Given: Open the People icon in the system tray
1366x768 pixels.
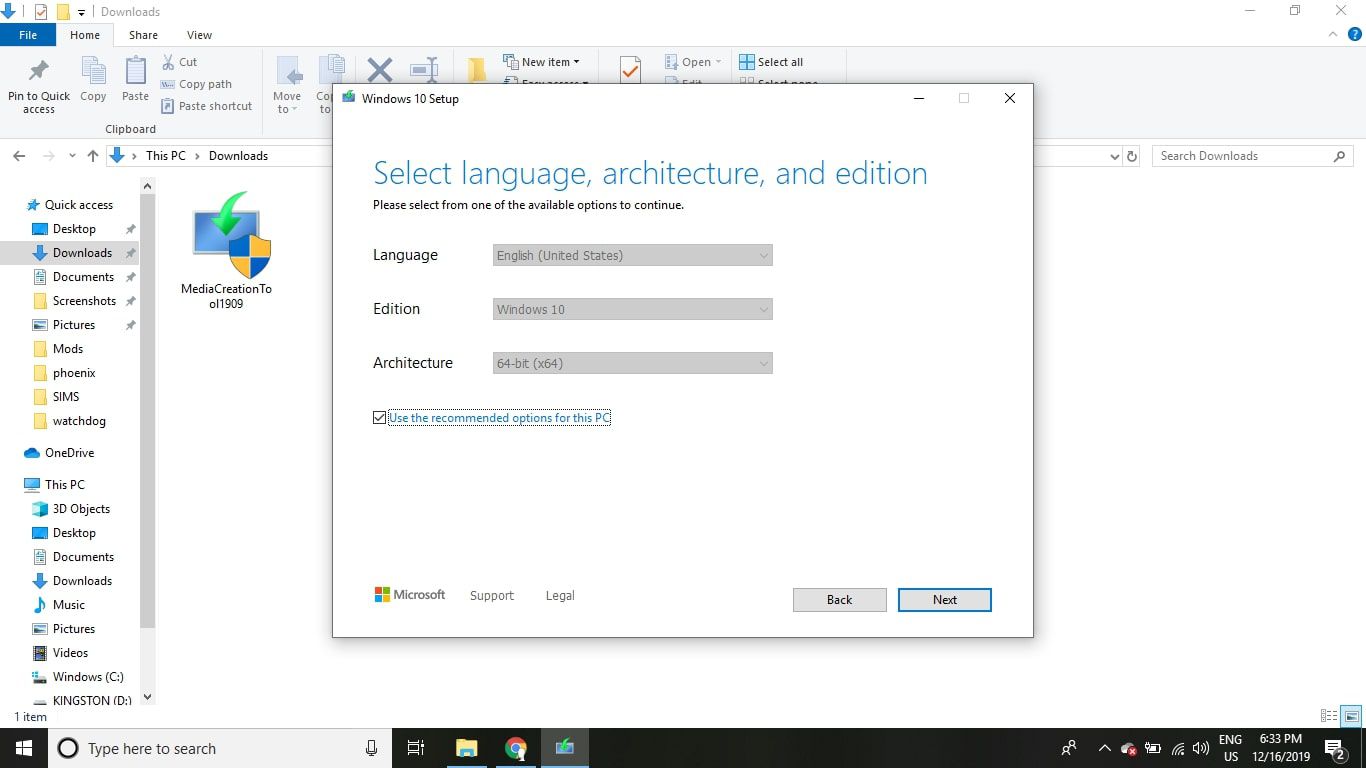Looking at the screenshot, I should tap(1069, 748).
